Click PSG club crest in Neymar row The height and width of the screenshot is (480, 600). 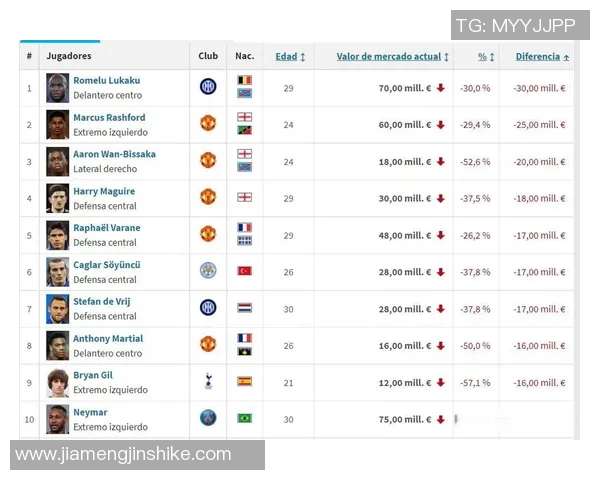[x=208, y=418]
